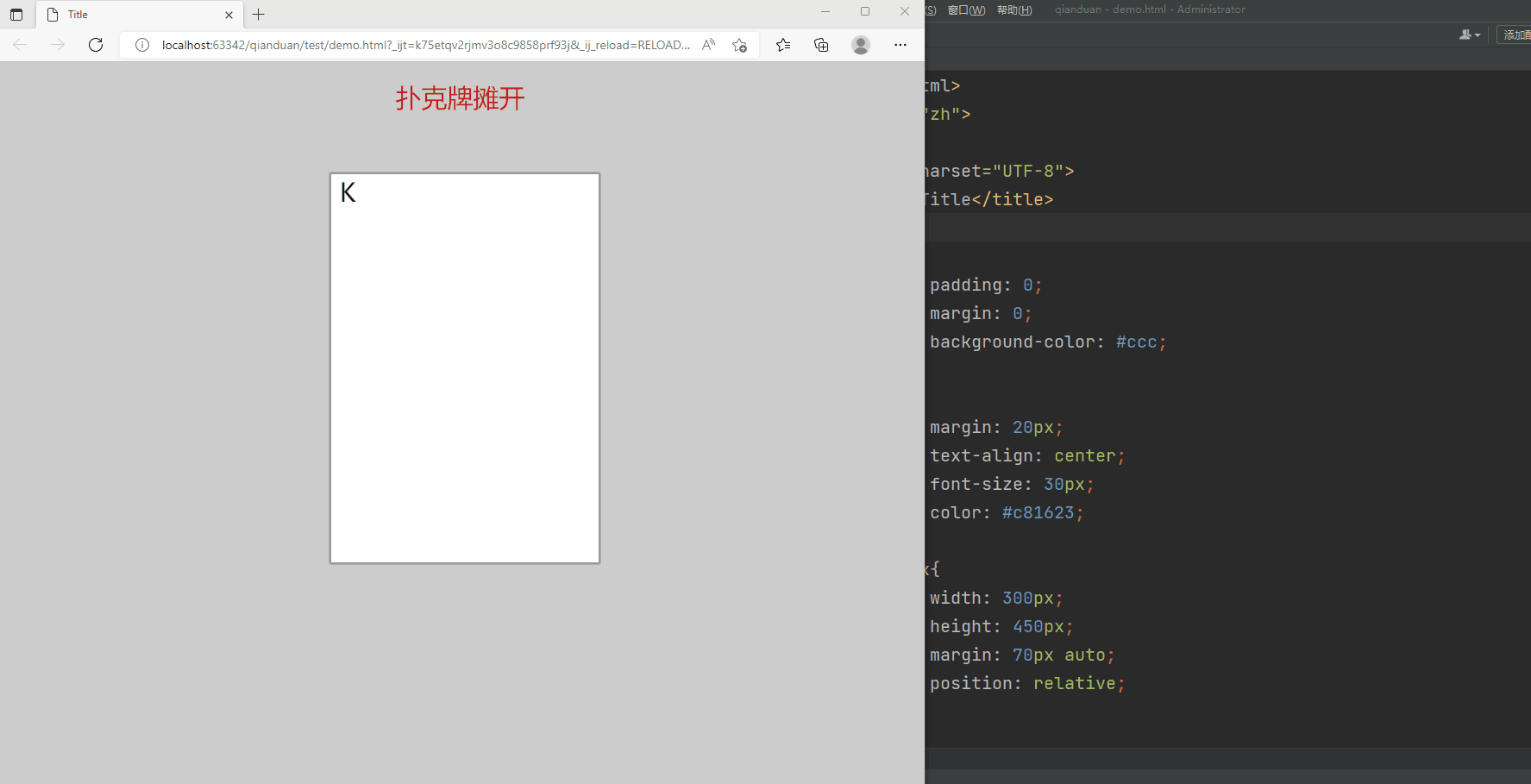The height and width of the screenshot is (784, 1531).
Task: Click the position: relative code line
Action: 1027,684
